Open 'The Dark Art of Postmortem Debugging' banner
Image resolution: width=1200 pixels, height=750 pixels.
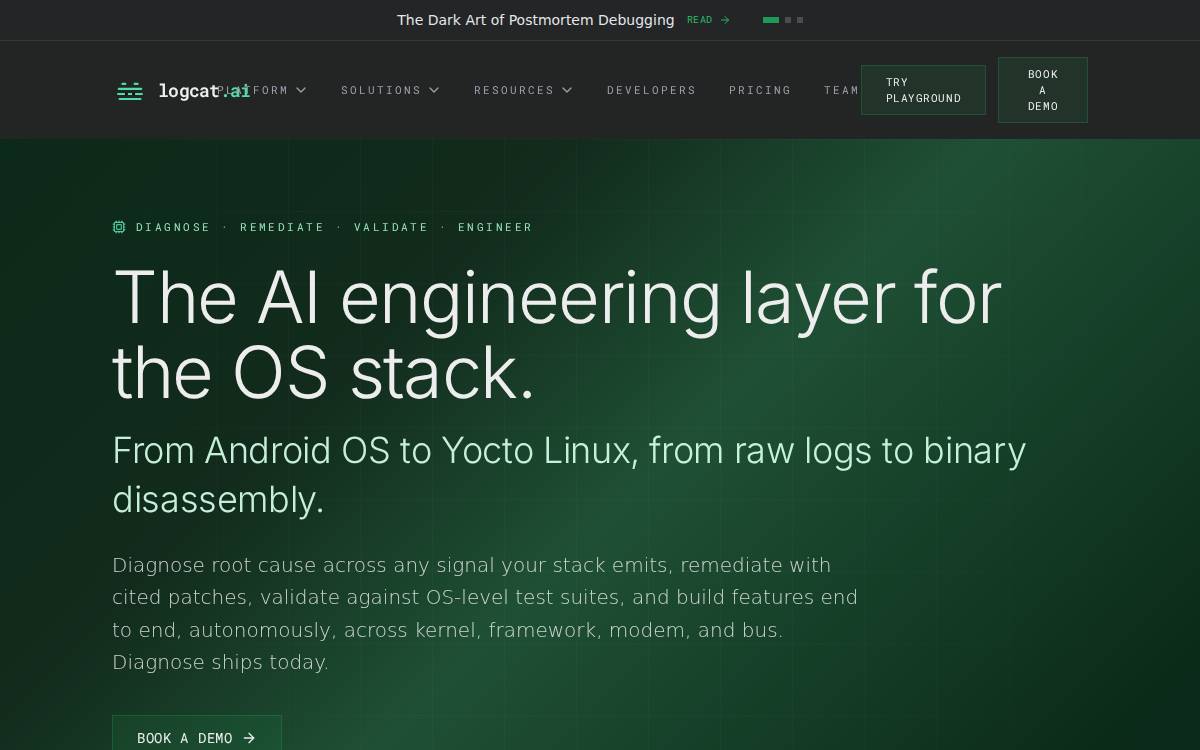[535, 20]
